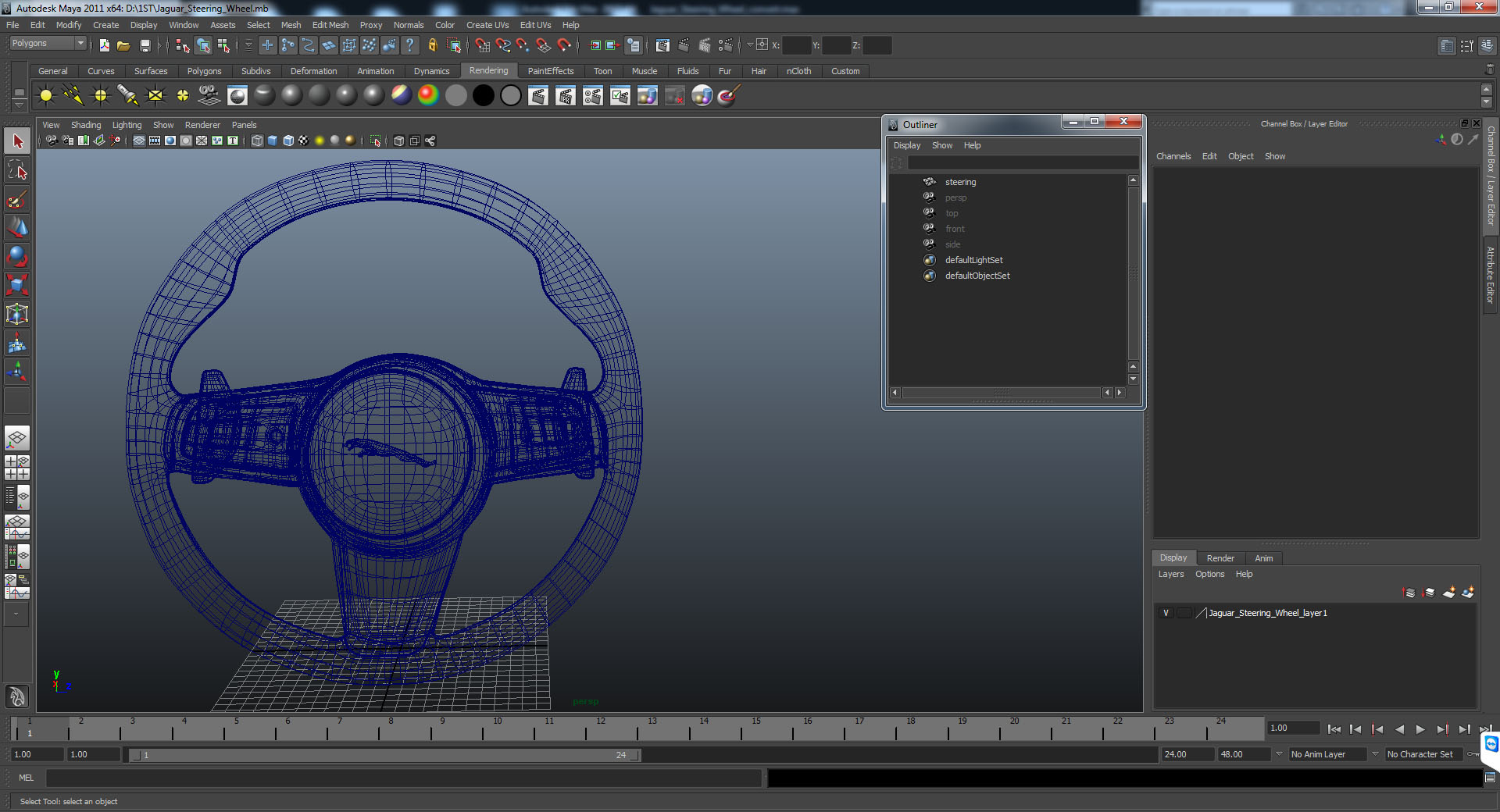Choose the Lasso Select tool
1500x812 pixels.
point(17,170)
